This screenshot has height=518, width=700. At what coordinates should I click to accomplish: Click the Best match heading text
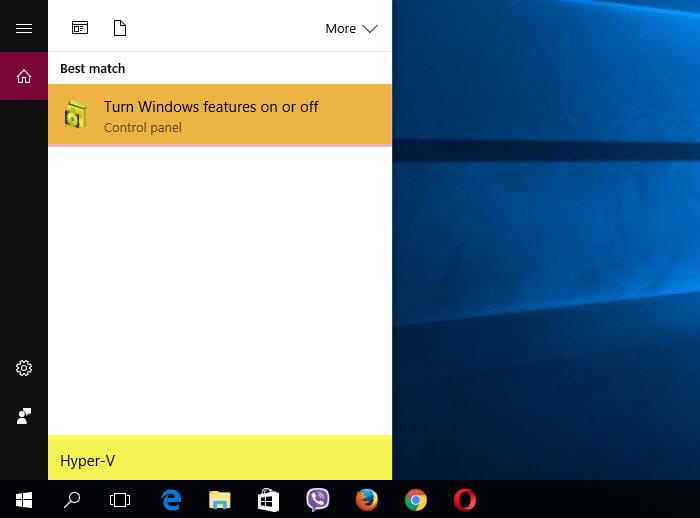[x=92, y=68]
